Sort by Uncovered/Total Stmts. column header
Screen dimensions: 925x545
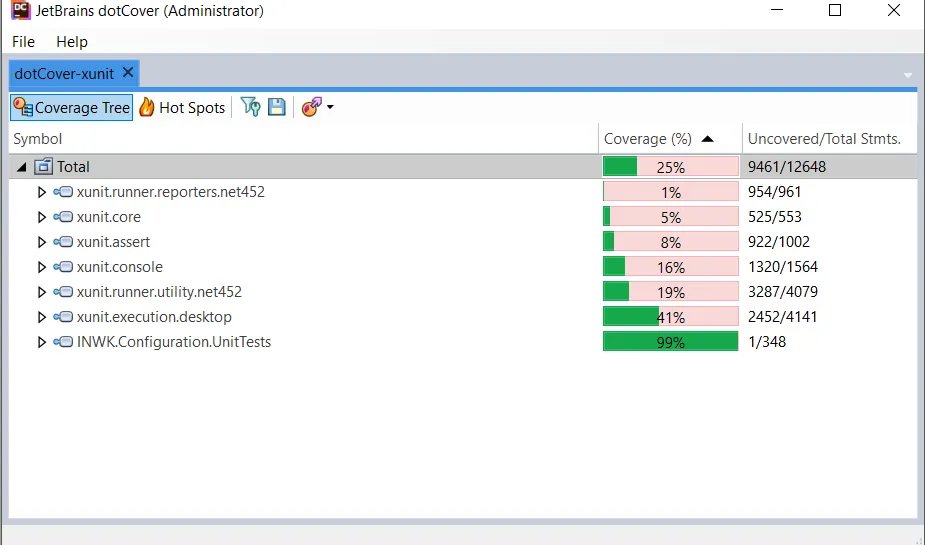pyautogui.click(x=829, y=139)
